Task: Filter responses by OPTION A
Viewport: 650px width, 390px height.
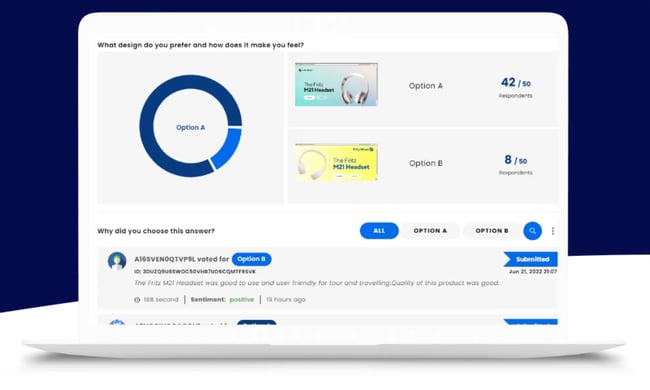Action: pyautogui.click(x=430, y=231)
